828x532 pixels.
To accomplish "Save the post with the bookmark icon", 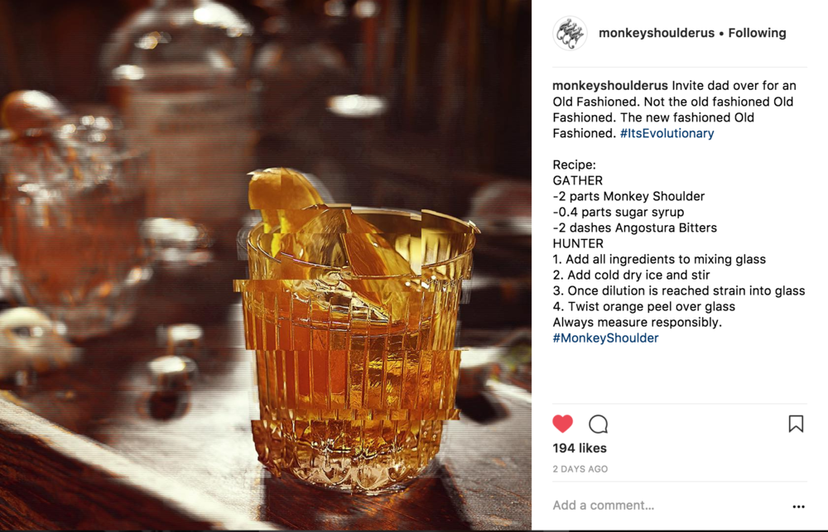I will pos(796,424).
